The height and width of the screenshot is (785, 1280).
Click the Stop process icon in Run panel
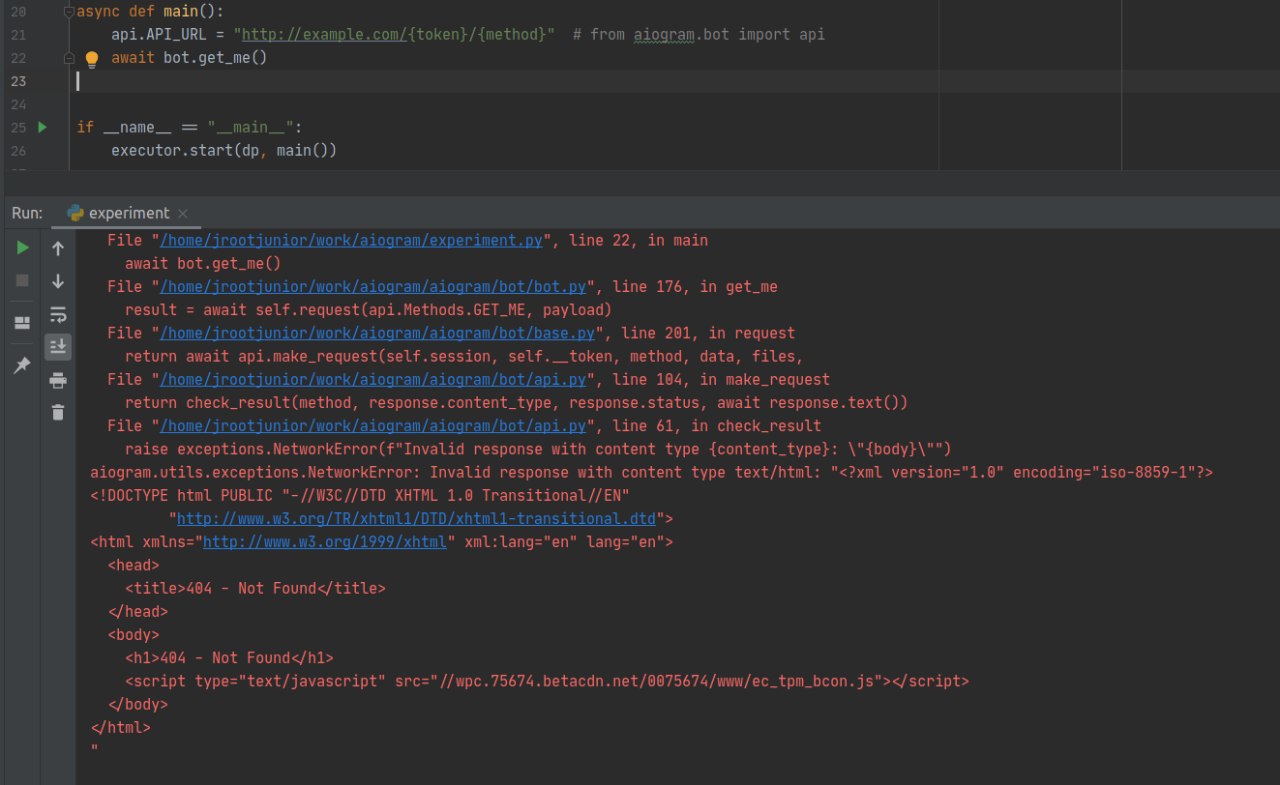point(22,281)
